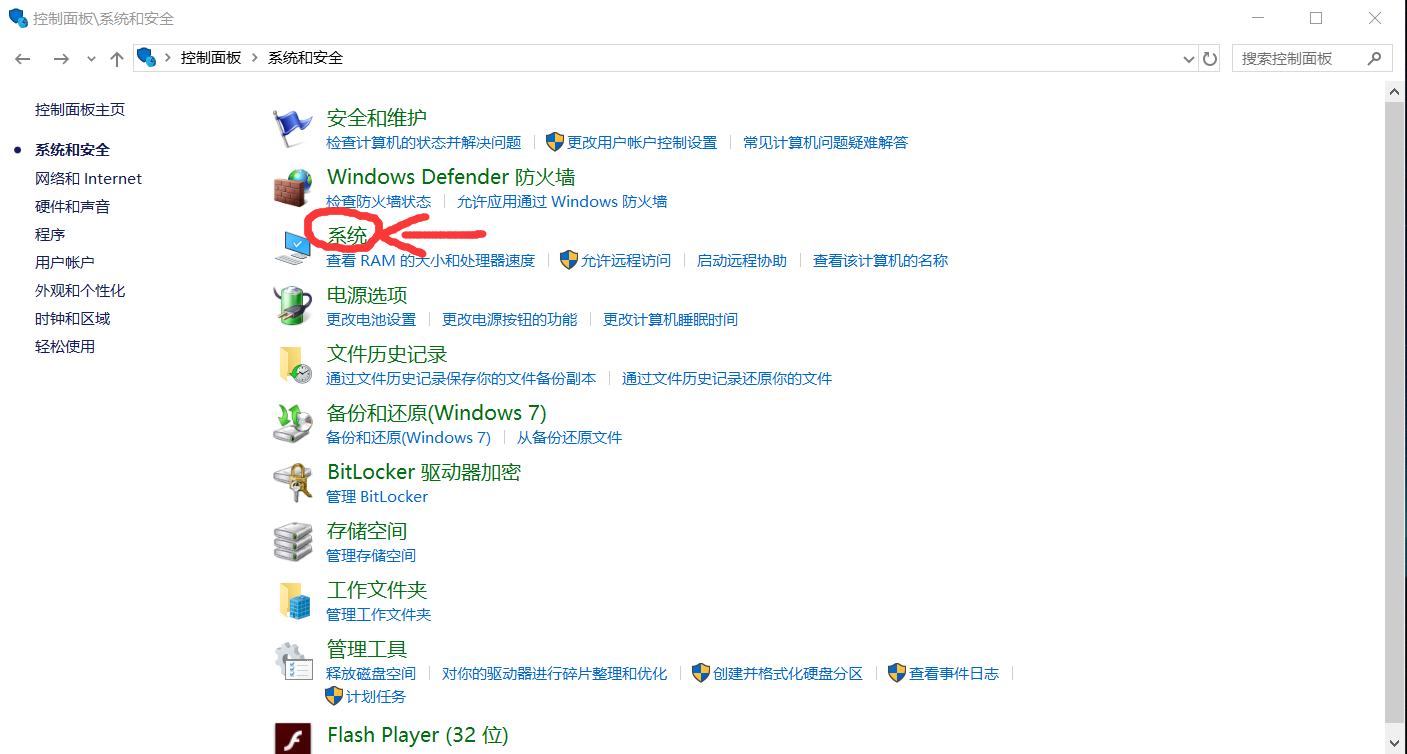Expand the chevron after 控制面板 breadcrumb
1407x754 pixels.
pyautogui.click(x=254, y=58)
